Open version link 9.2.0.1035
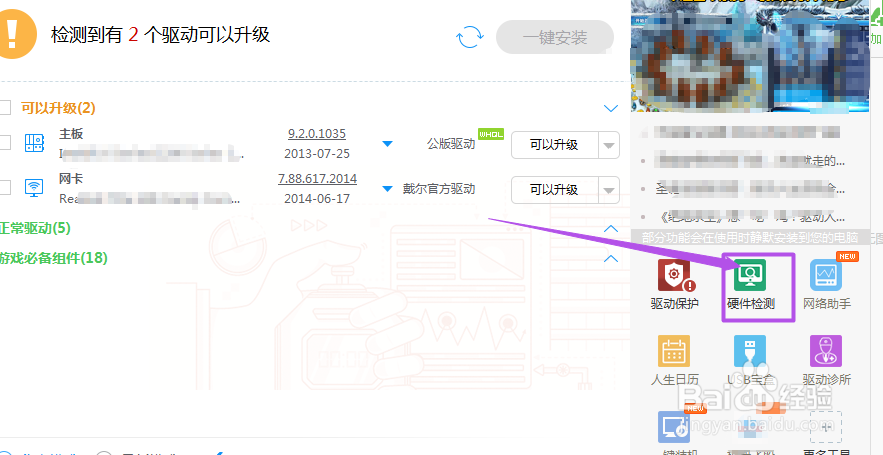The image size is (883, 455). pos(317,134)
